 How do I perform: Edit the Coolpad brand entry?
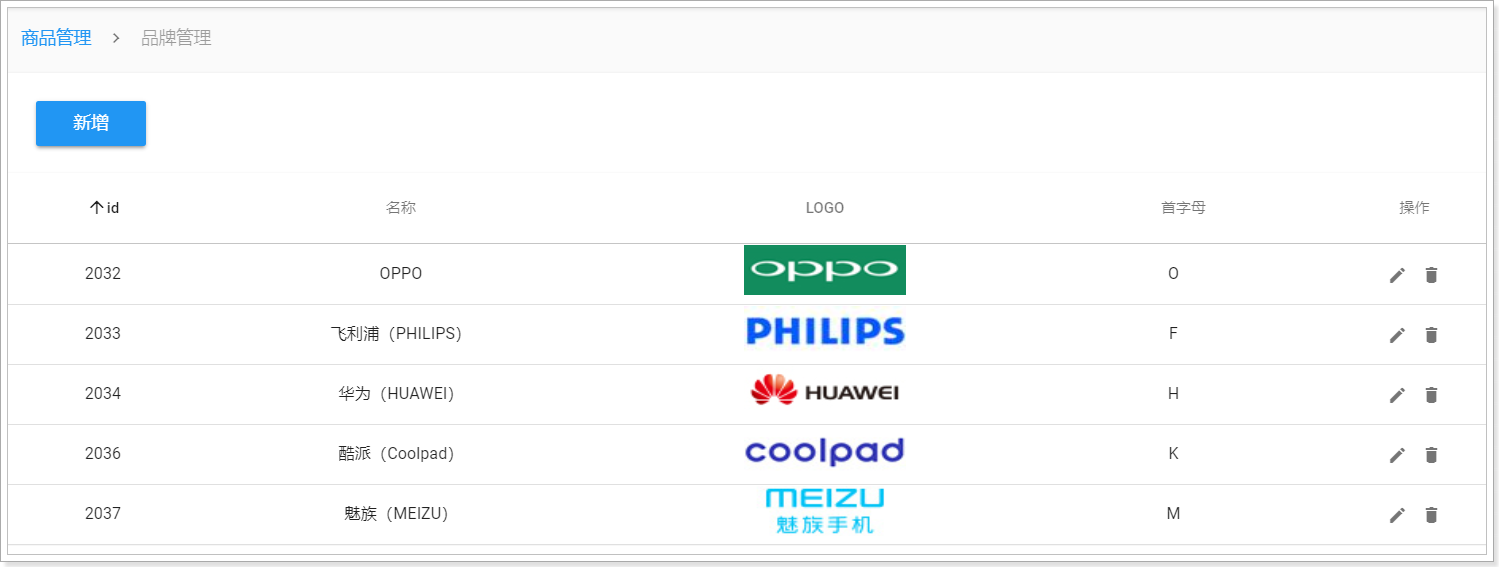1397,455
